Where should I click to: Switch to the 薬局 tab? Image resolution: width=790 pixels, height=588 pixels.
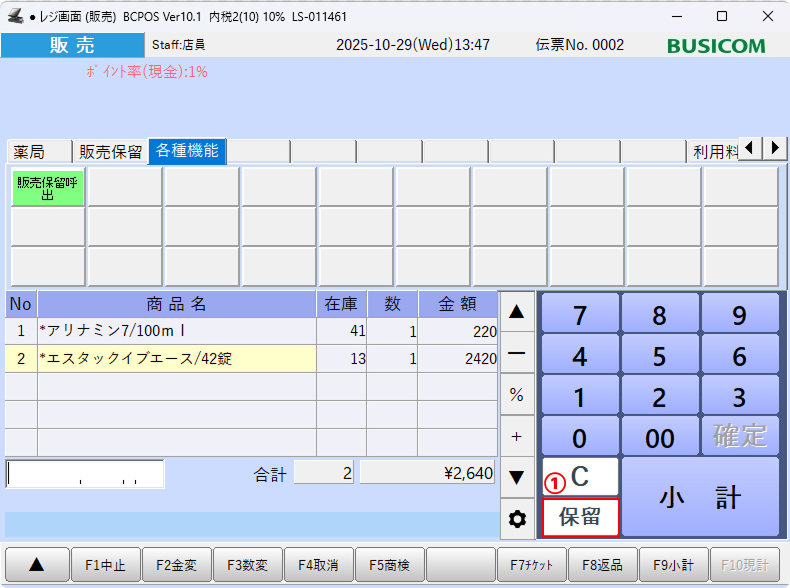pos(30,152)
